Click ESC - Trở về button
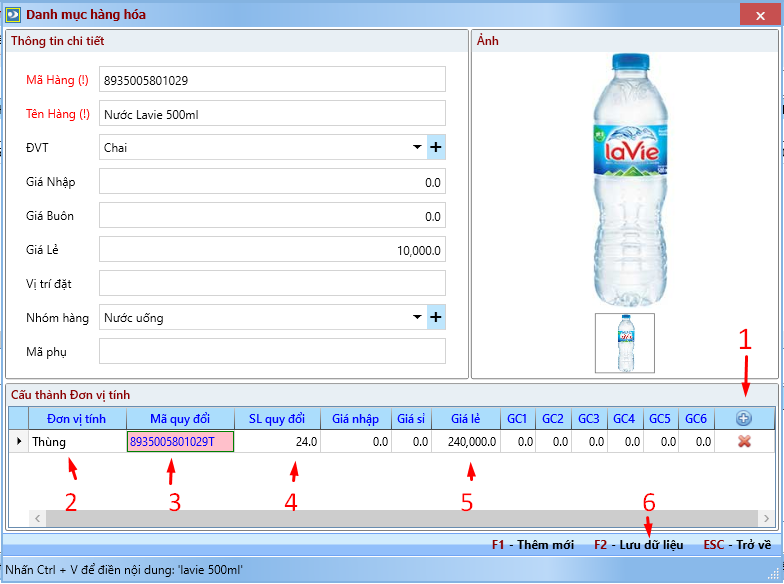The image size is (784, 584). coord(737,544)
